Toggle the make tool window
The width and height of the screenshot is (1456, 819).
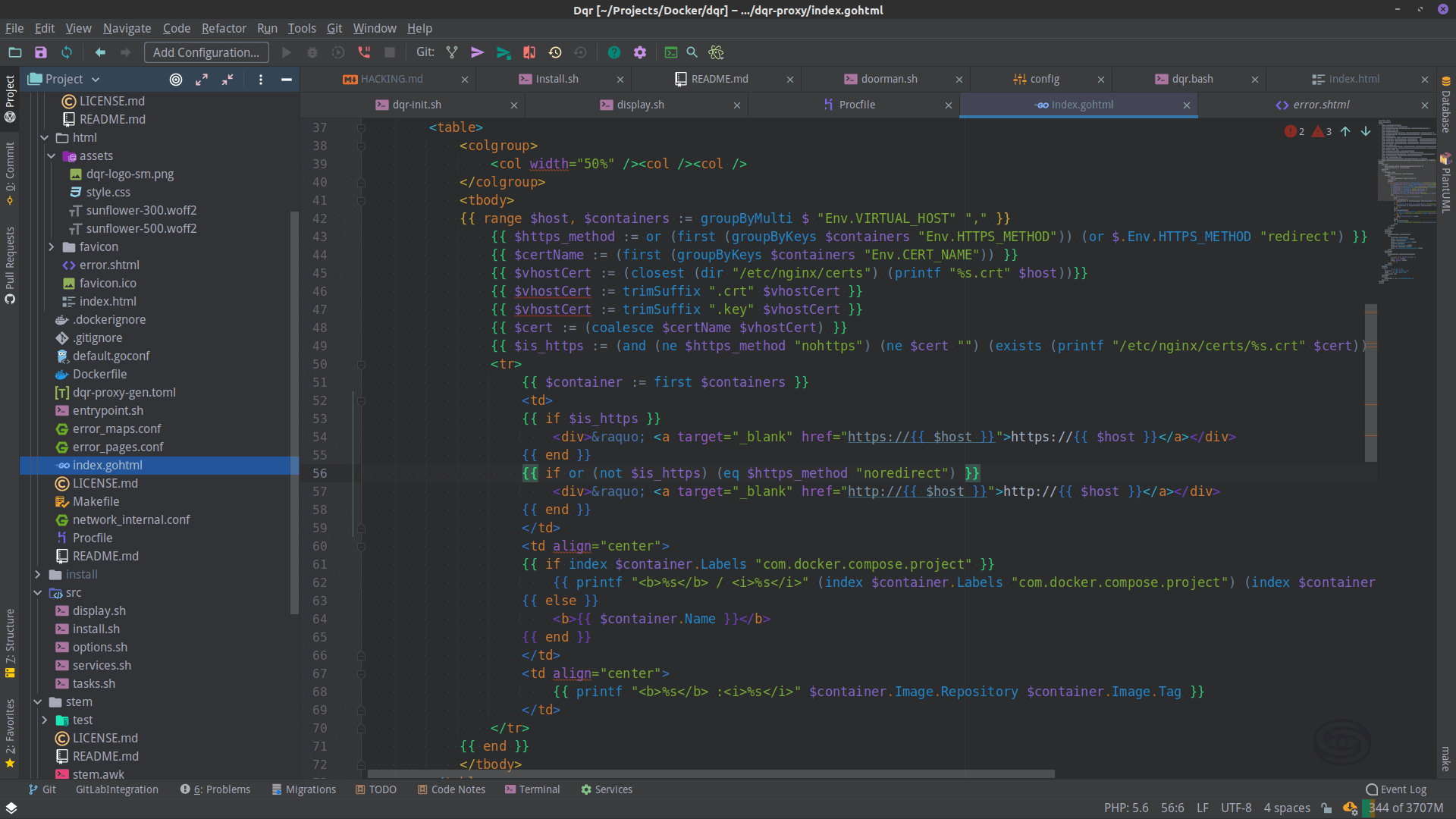(1446, 758)
